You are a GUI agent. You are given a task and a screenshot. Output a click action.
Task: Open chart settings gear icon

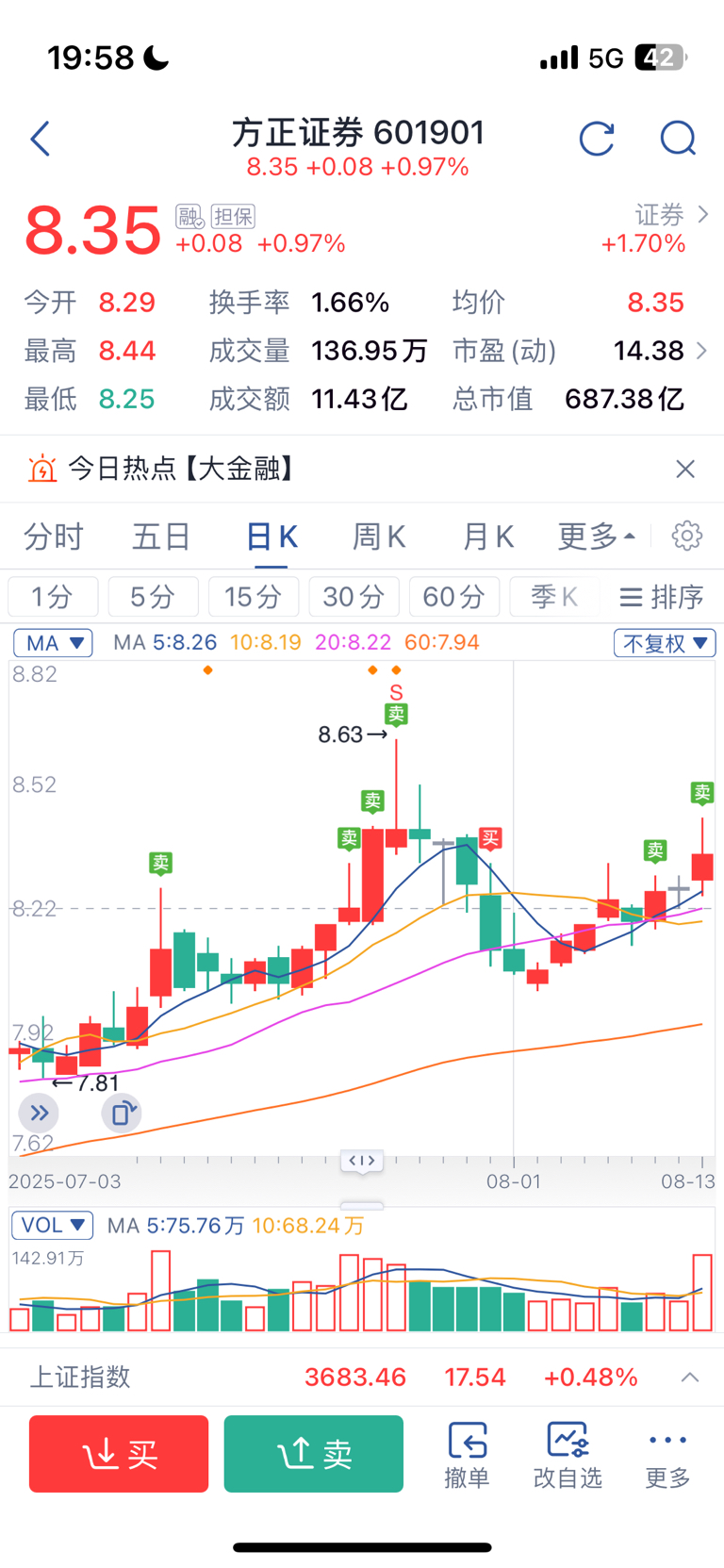point(687,536)
